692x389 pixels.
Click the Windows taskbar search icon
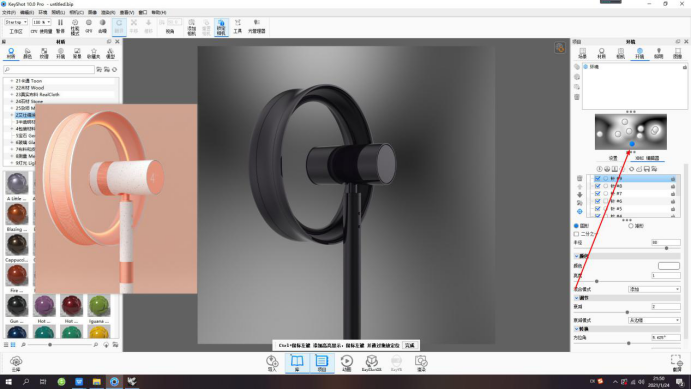point(26,381)
